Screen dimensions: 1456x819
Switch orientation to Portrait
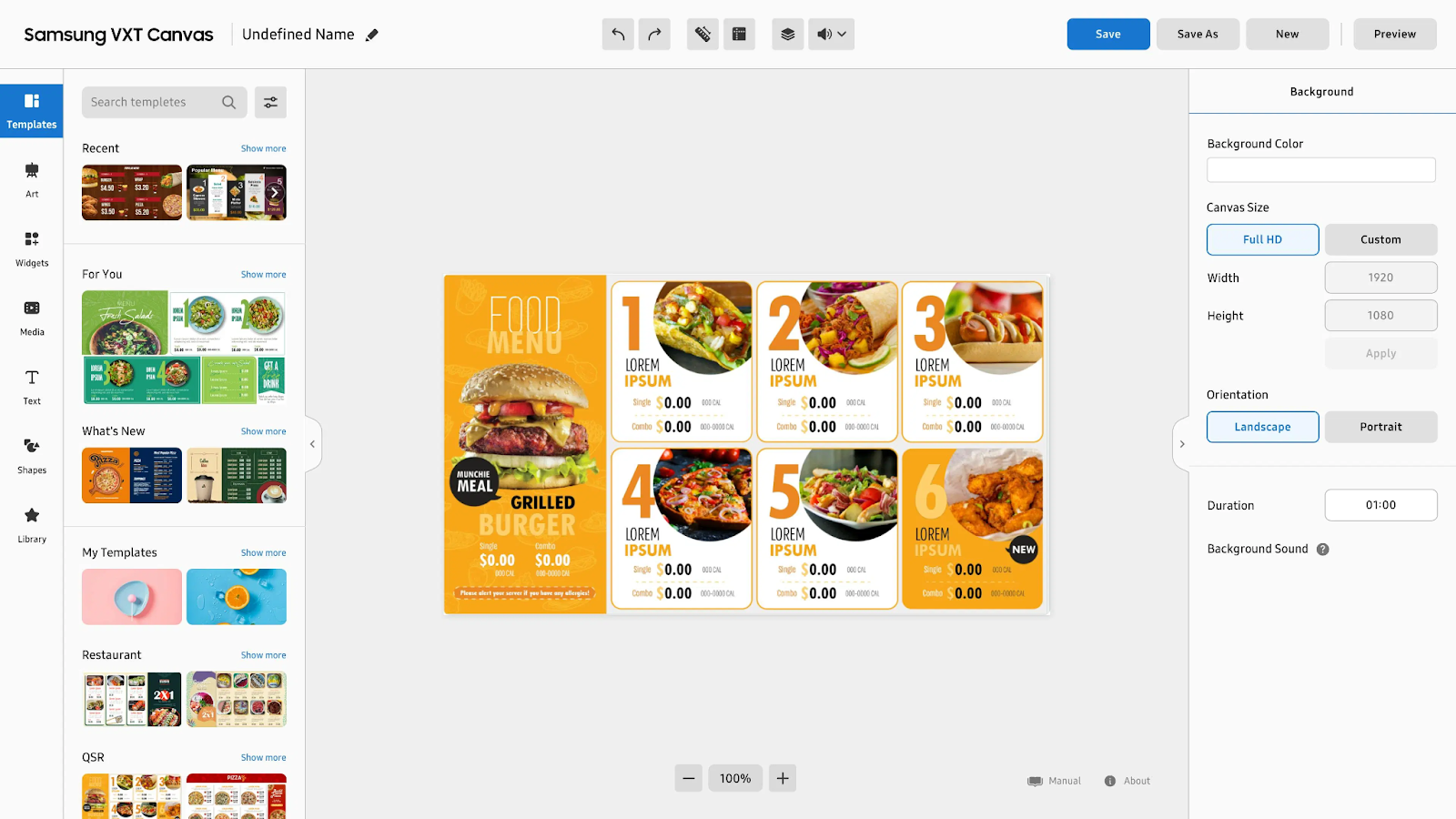coord(1381,428)
